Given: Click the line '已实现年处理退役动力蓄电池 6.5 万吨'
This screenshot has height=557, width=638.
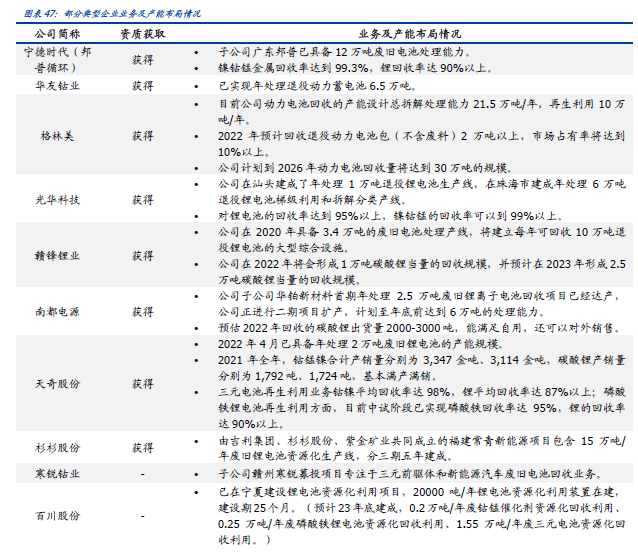Looking at the screenshot, I should click(x=318, y=86).
